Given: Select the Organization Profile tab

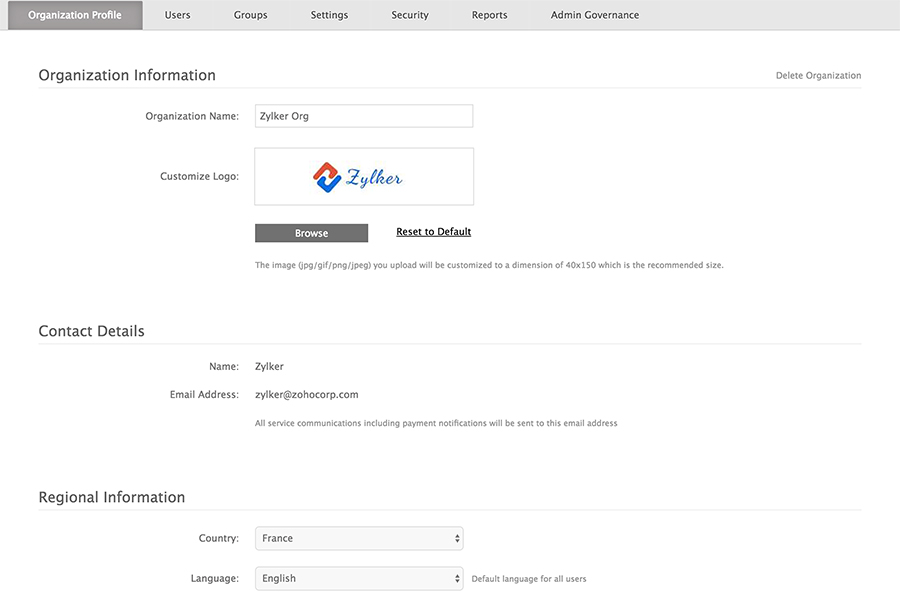Looking at the screenshot, I should point(75,15).
